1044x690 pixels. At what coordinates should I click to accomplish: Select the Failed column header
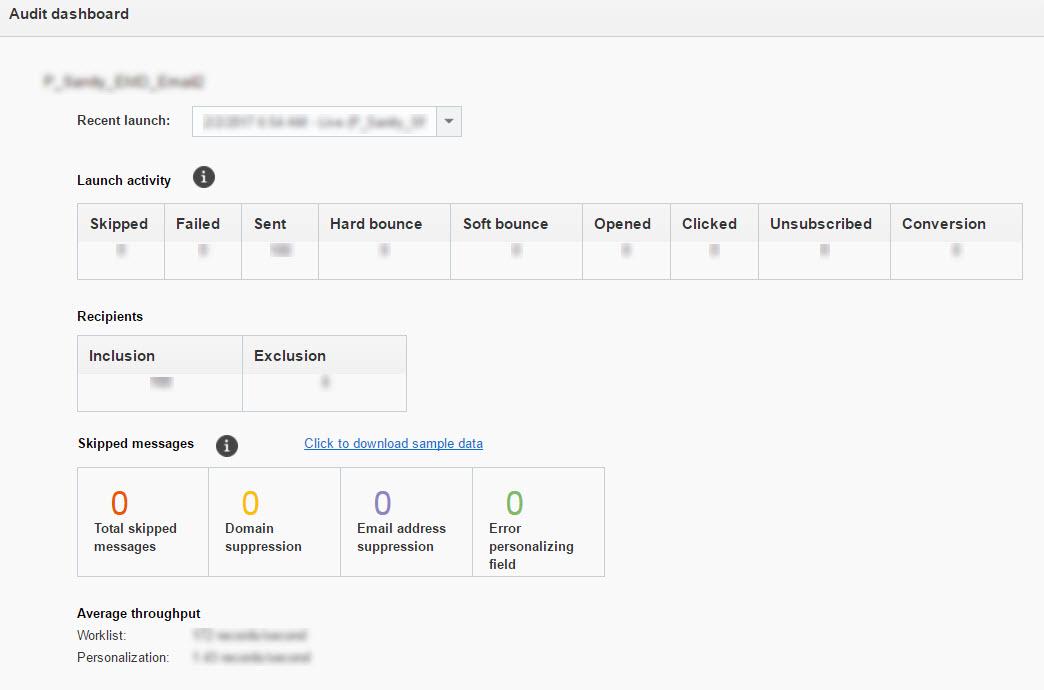(x=198, y=224)
